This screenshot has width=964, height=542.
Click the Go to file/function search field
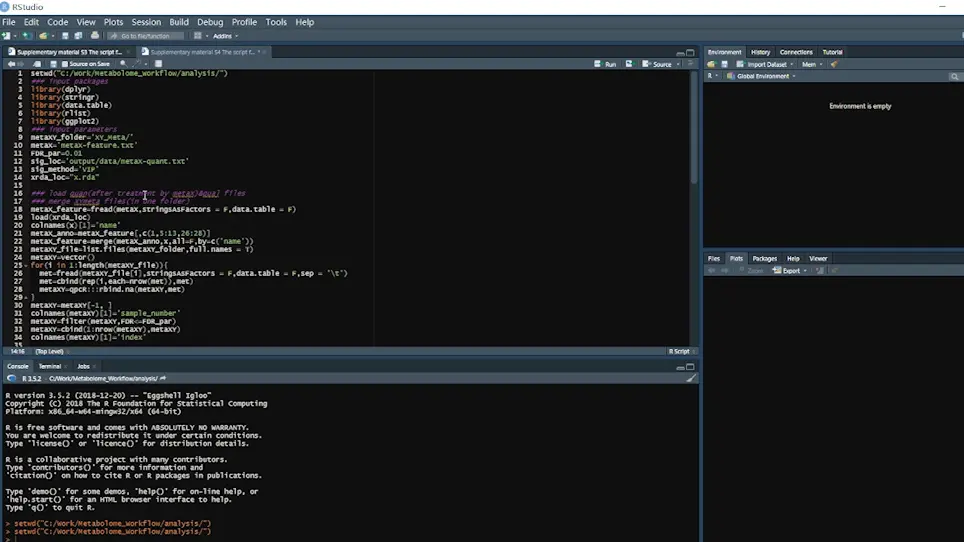click(145, 36)
